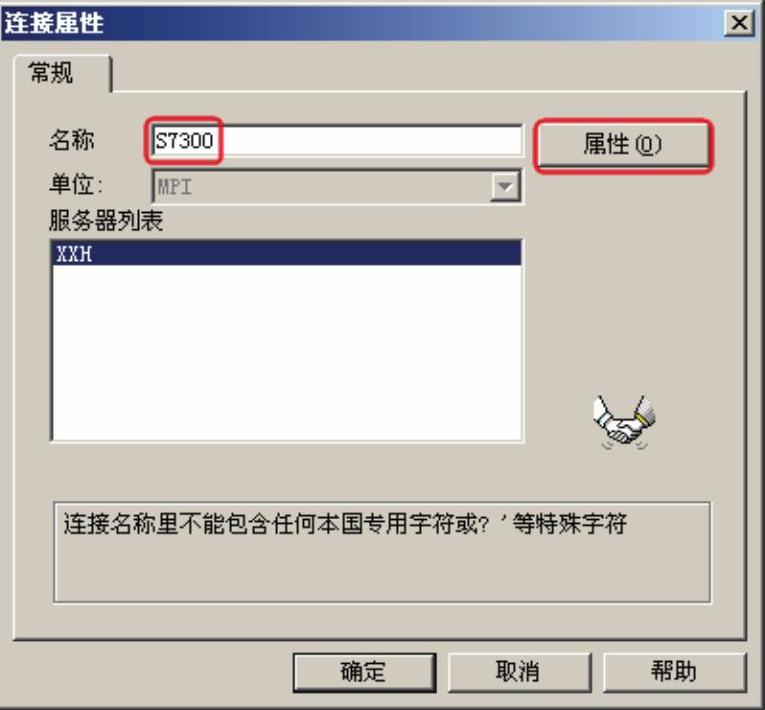765x710 pixels.
Task: Click the 名称 label
Action: click(x=72, y=140)
